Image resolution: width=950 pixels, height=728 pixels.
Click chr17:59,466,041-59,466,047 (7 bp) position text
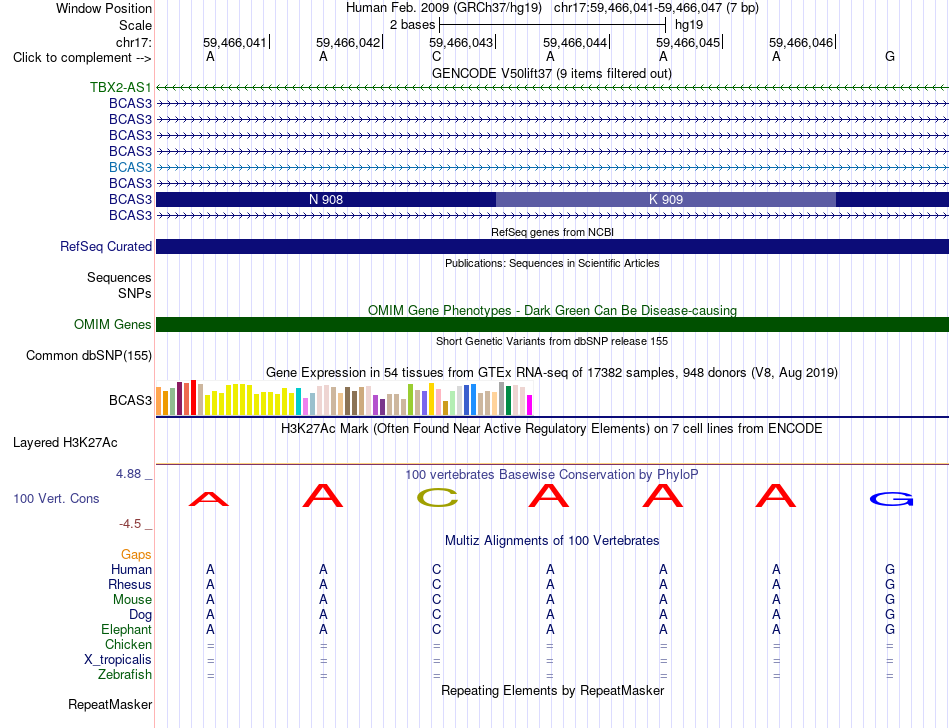pyautogui.click(x=656, y=8)
